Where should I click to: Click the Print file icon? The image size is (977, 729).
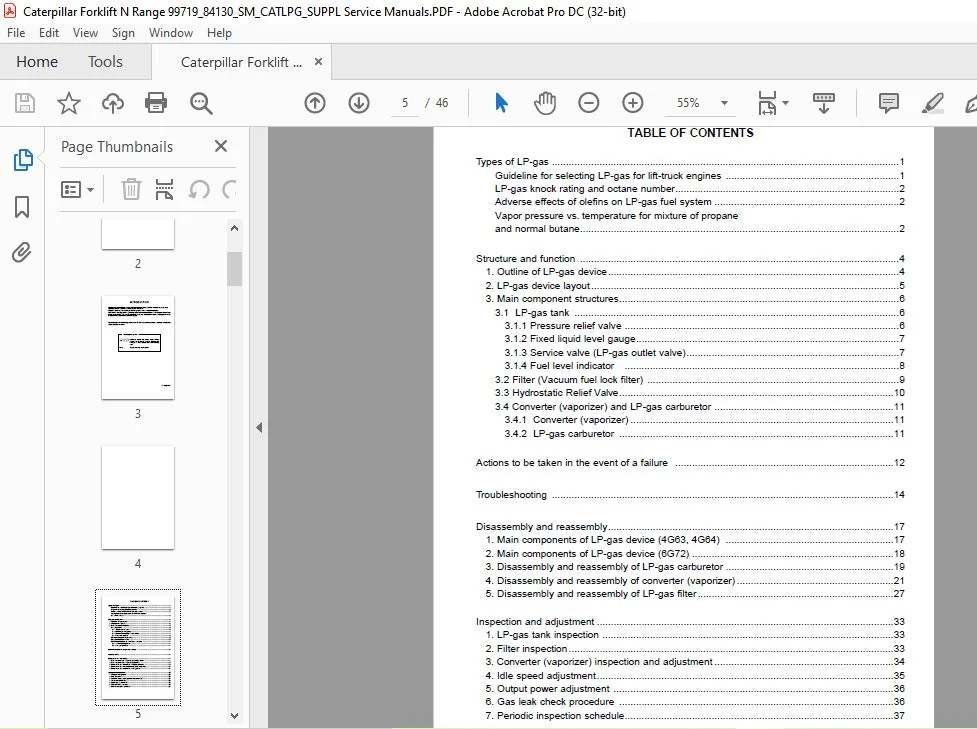156,103
